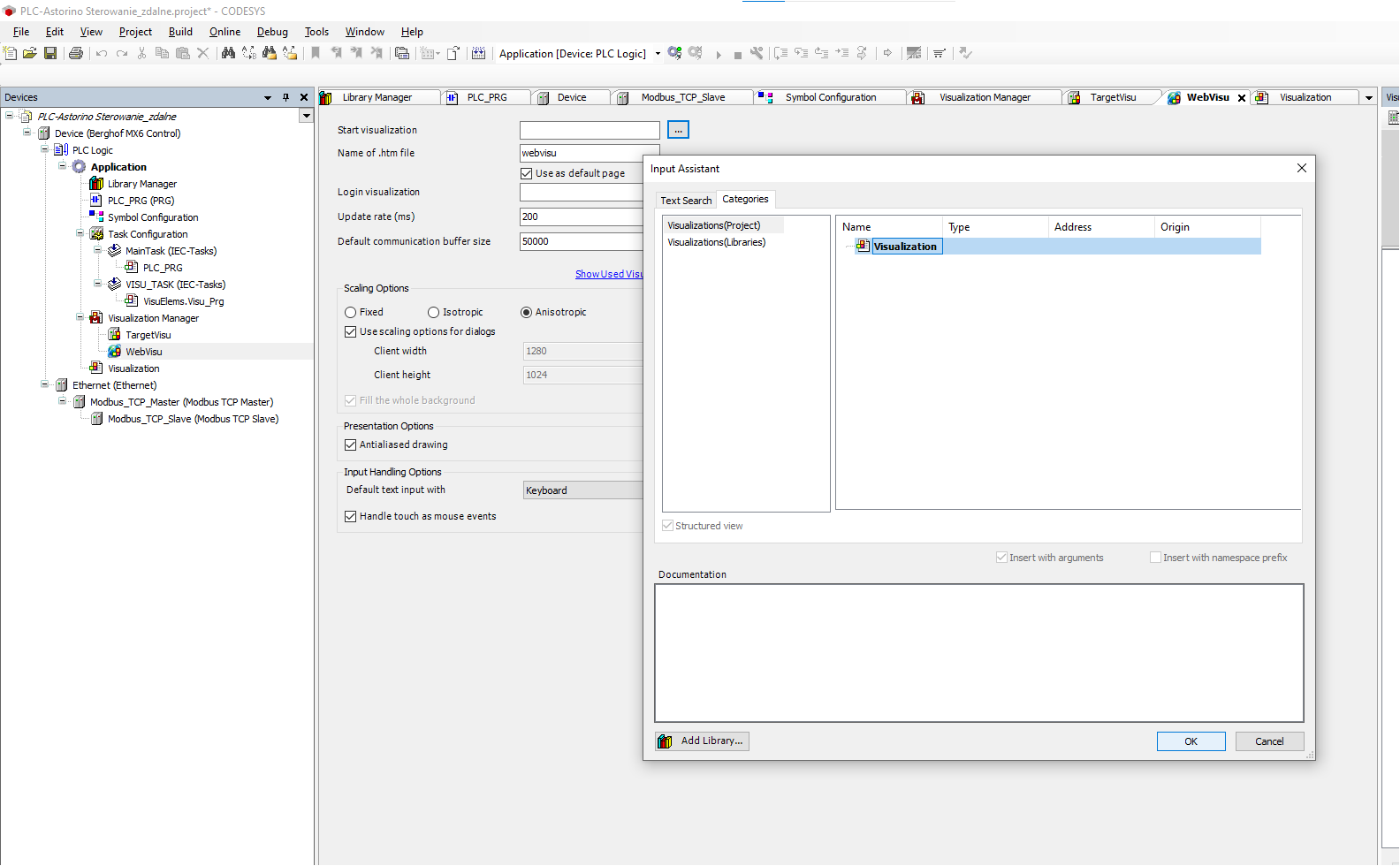Click the wrench debug toolbar icon
The height and width of the screenshot is (866, 1400).
click(757, 53)
